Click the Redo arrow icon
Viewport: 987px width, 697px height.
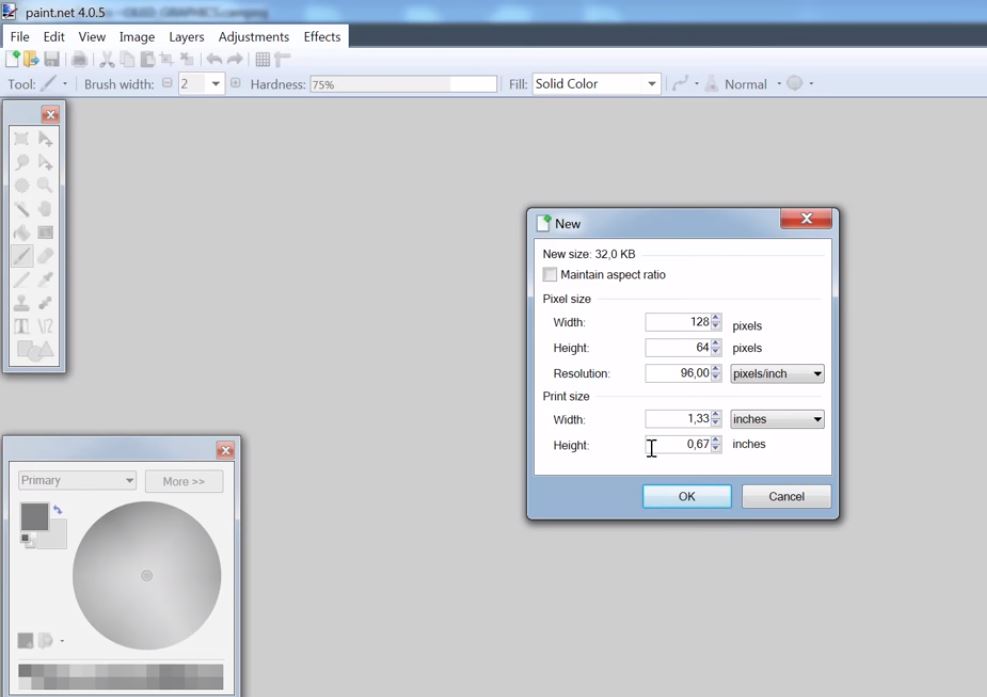point(235,59)
